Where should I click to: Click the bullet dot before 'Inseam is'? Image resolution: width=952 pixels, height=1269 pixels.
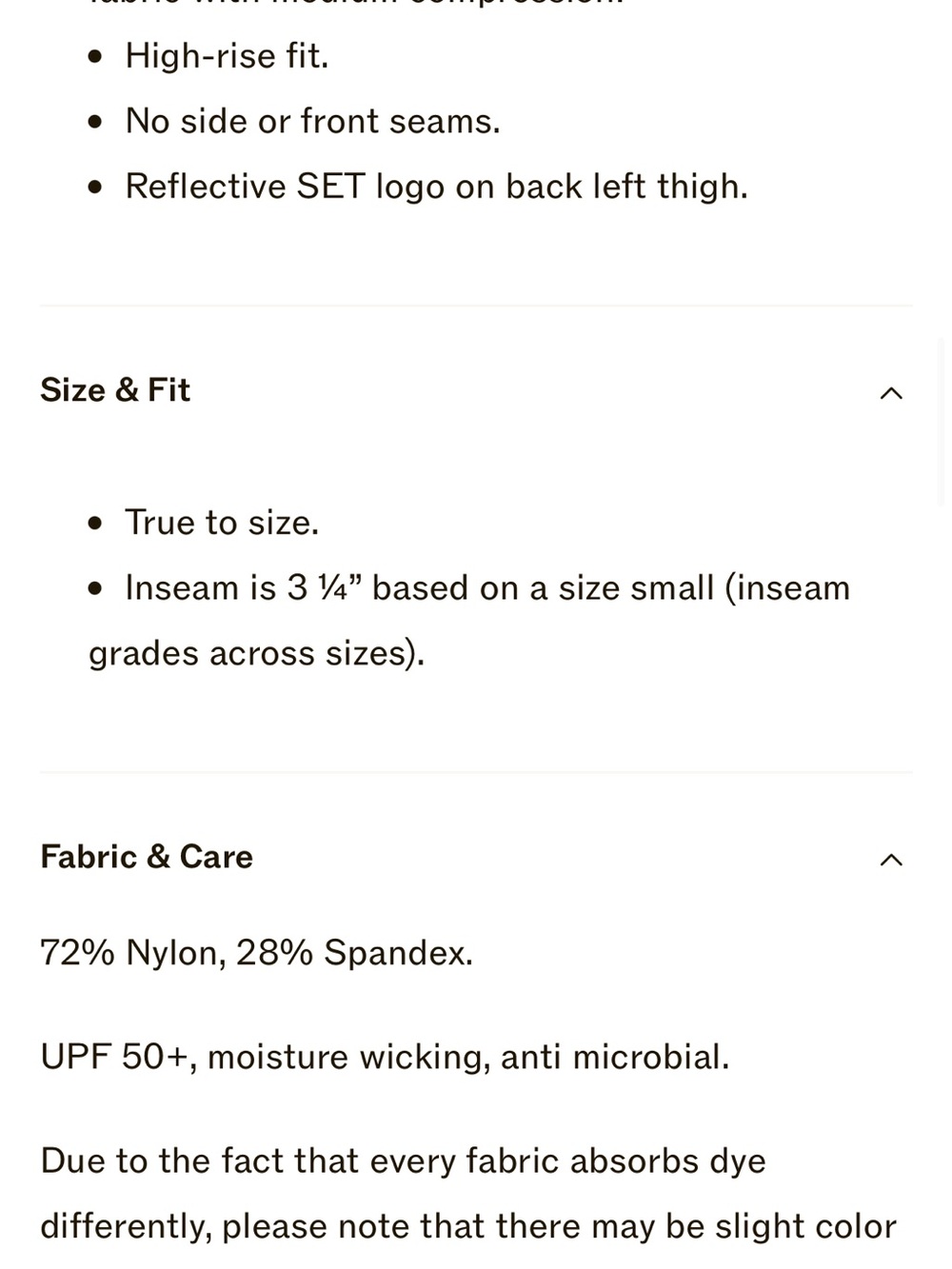pos(94,589)
